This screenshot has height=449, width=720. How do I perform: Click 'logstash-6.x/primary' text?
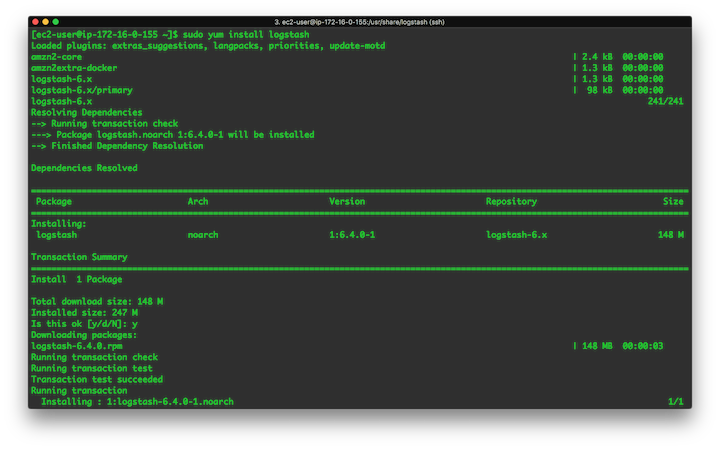[82, 90]
